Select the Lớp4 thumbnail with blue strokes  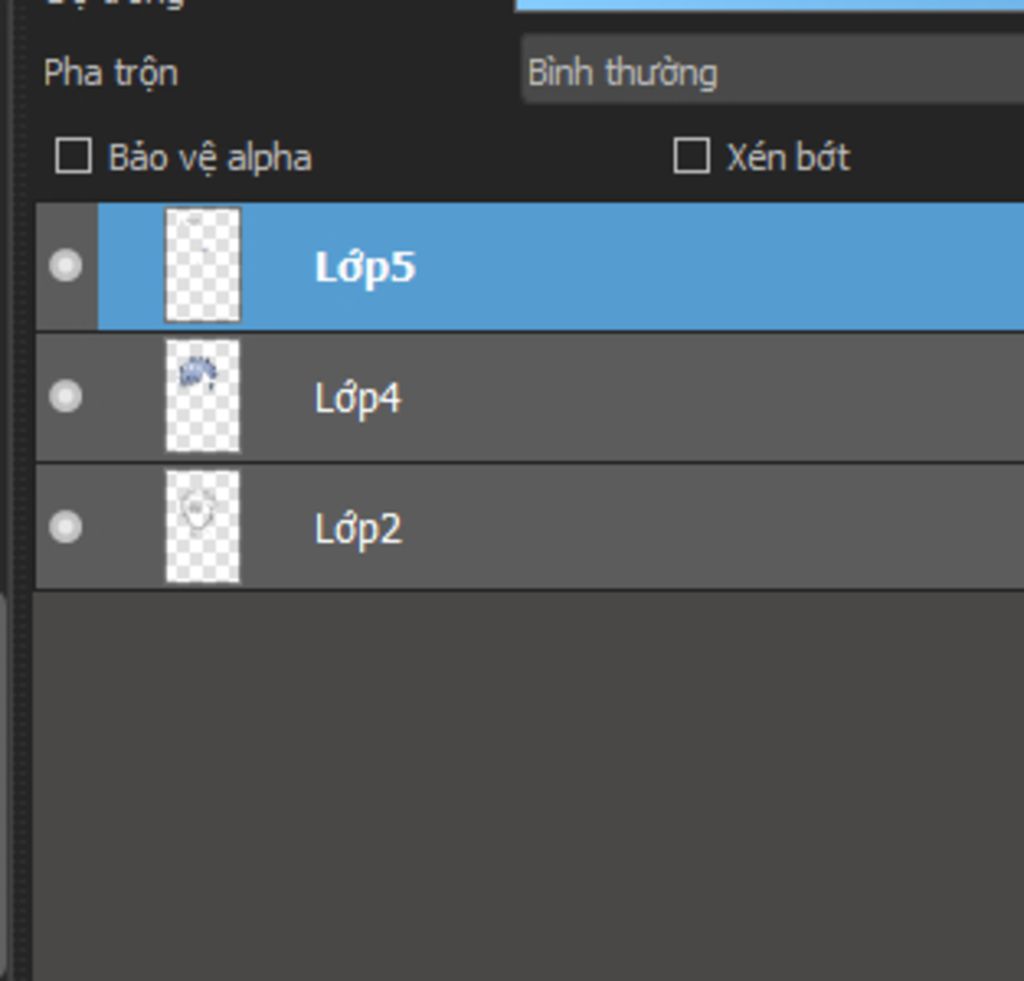(x=203, y=397)
